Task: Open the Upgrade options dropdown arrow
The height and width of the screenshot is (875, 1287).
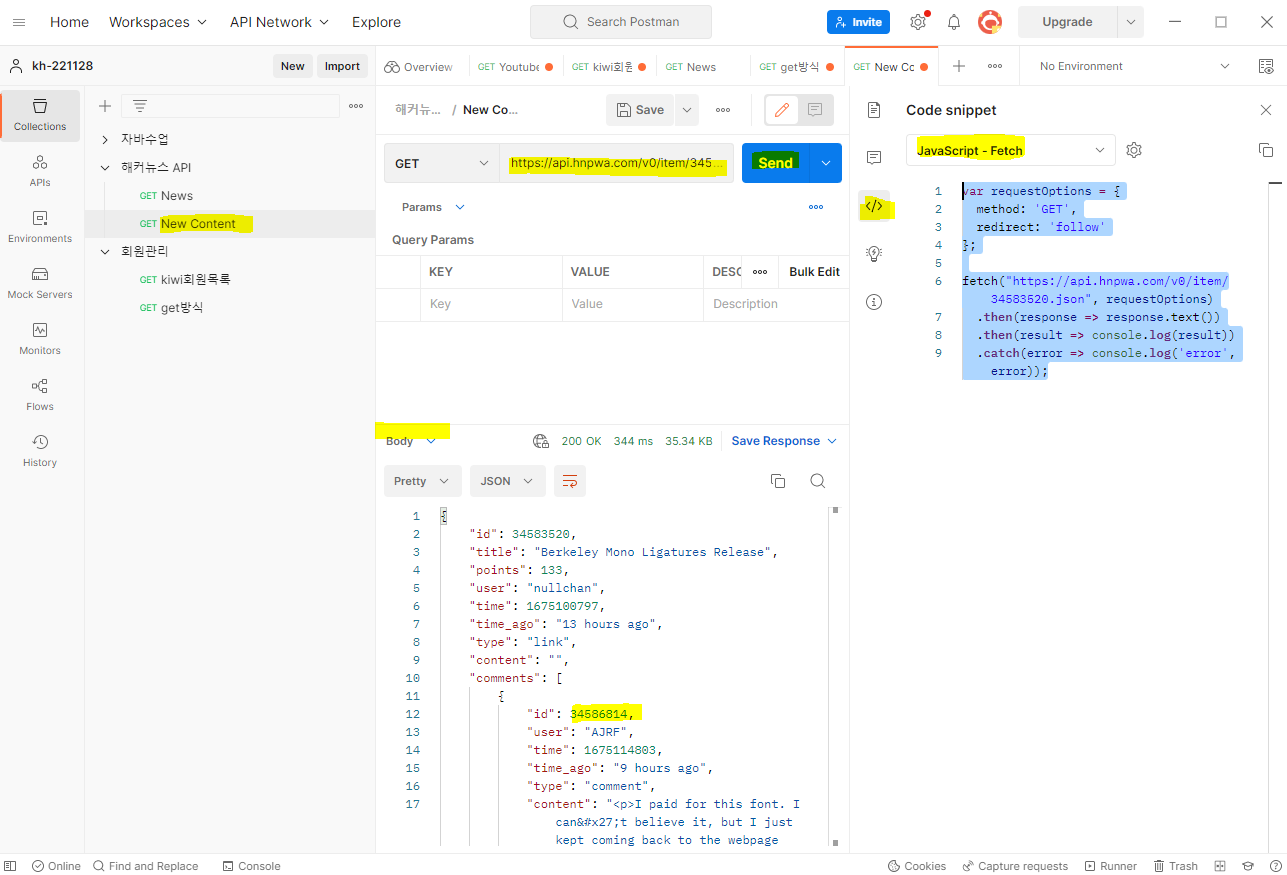Action: [1130, 21]
